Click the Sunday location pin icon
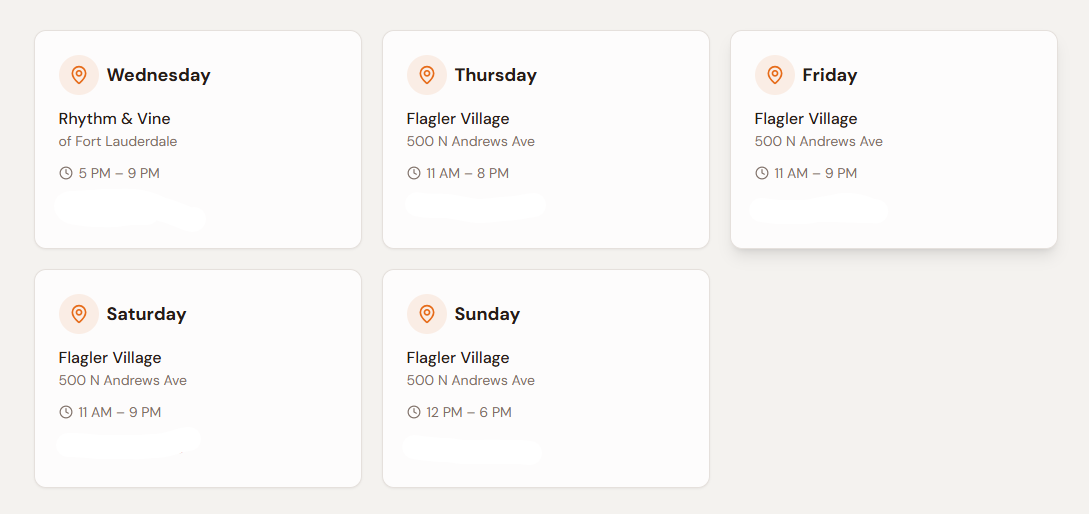Screen dimensions: 1089x514 427,314
